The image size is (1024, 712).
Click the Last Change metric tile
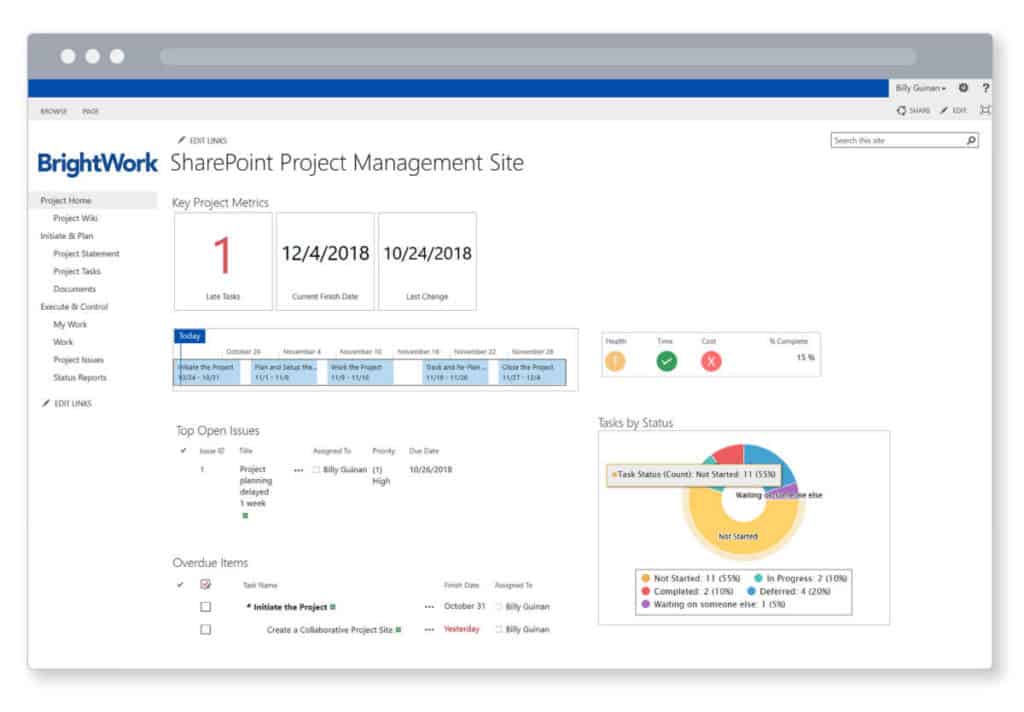[427, 261]
